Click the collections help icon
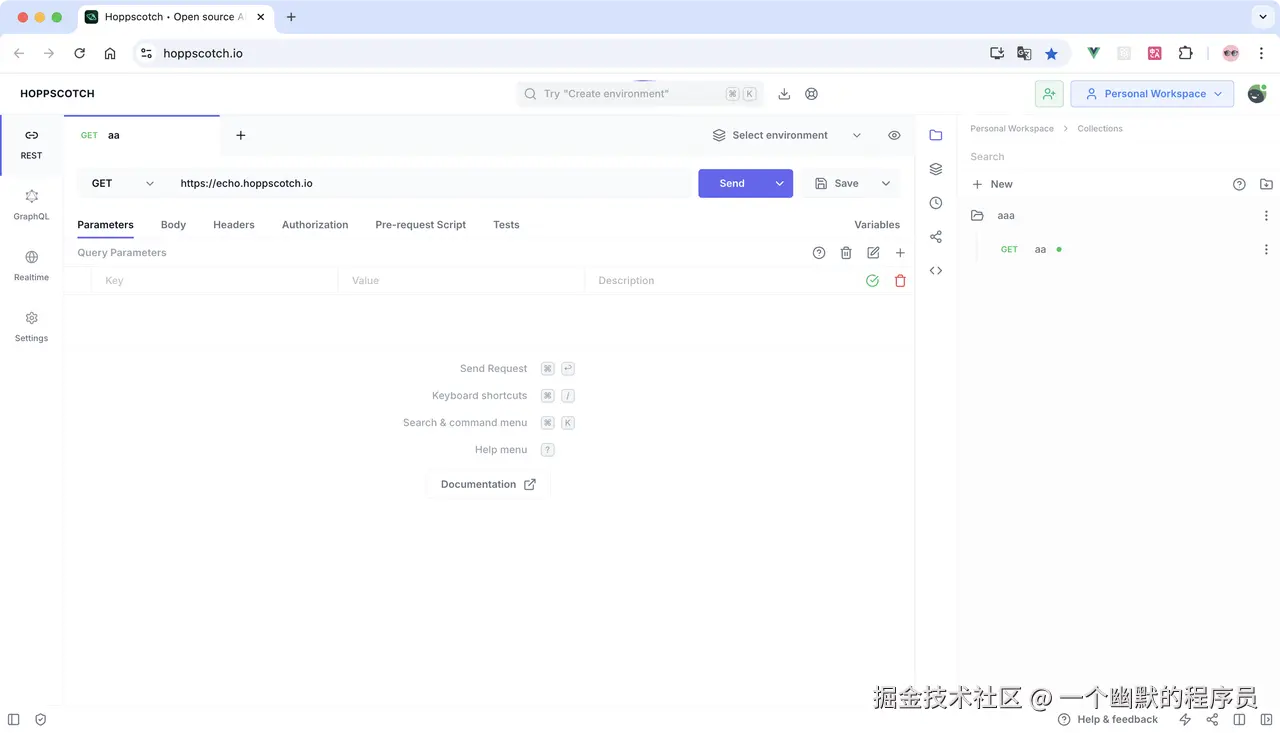1280x733 pixels. (x=1239, y=184)
